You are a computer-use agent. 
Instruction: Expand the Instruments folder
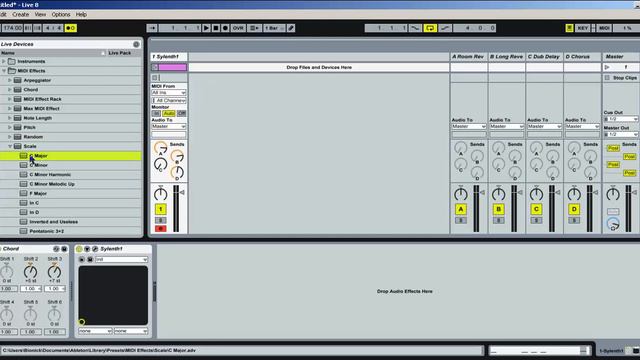tap(4, 61)
